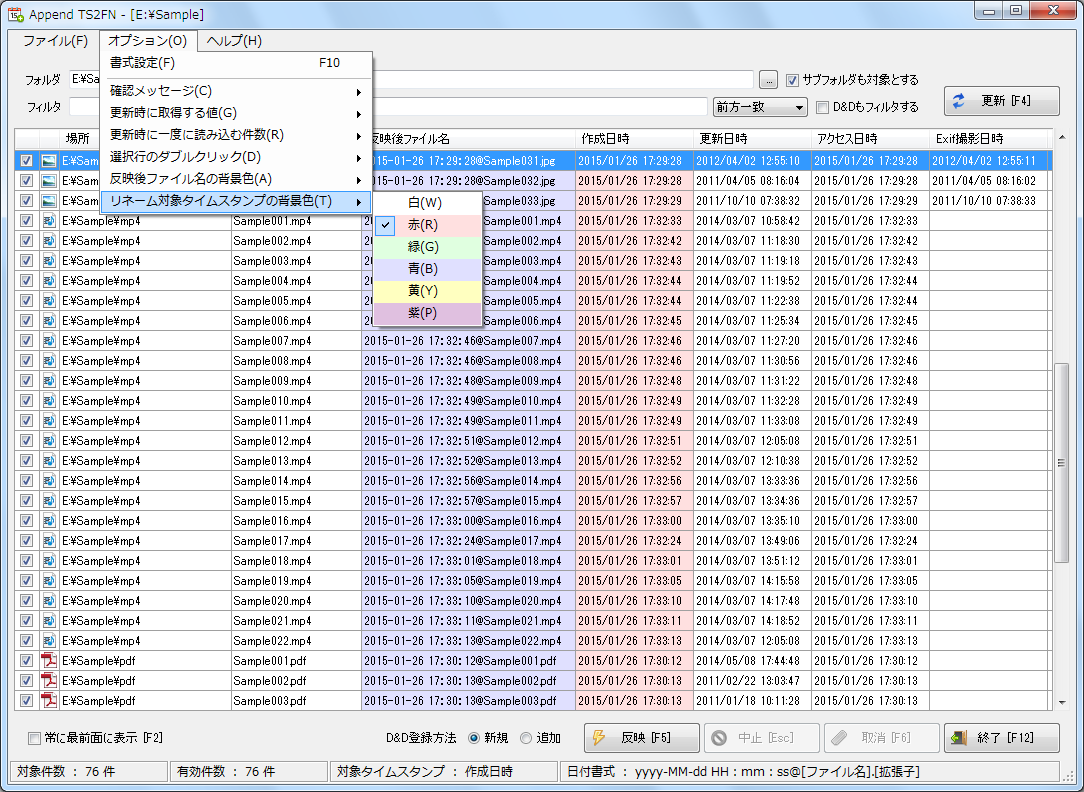Click the image file icon in first row
Screen dimensions: 1084x792
click(49, 160)
